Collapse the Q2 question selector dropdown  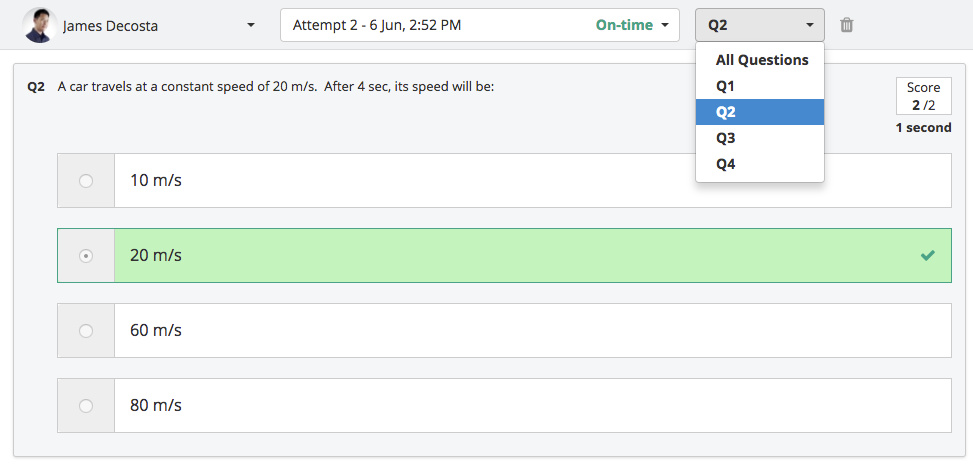(x=760, y=25)
